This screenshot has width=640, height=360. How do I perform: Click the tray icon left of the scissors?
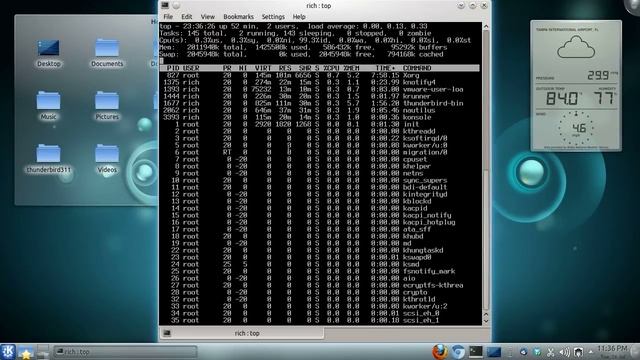[x=537, y=352]
